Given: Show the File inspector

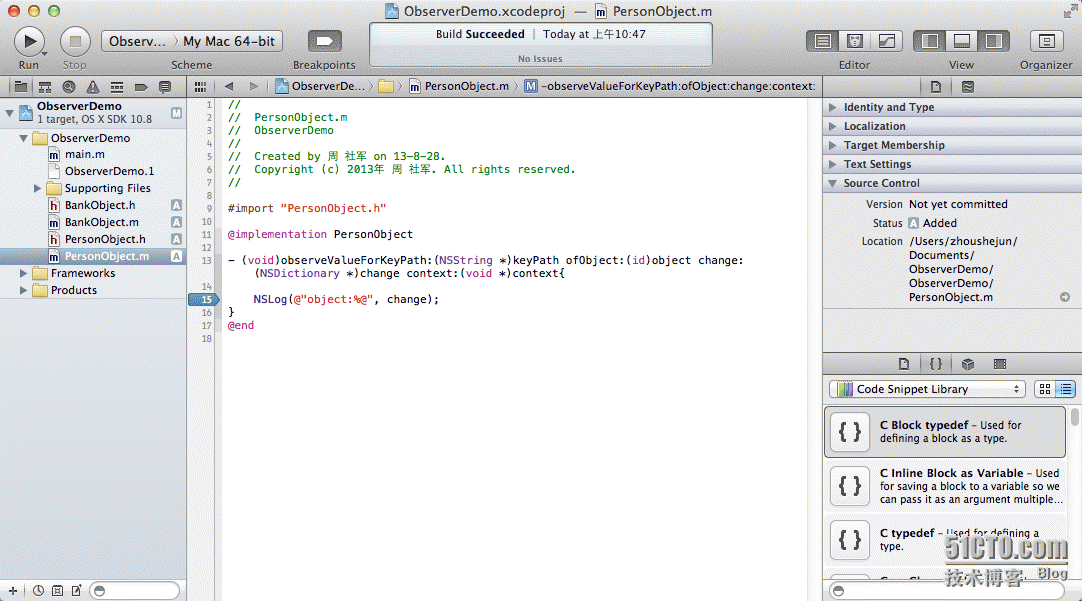Looking at the screenshot, I should (x=936, y=87).
